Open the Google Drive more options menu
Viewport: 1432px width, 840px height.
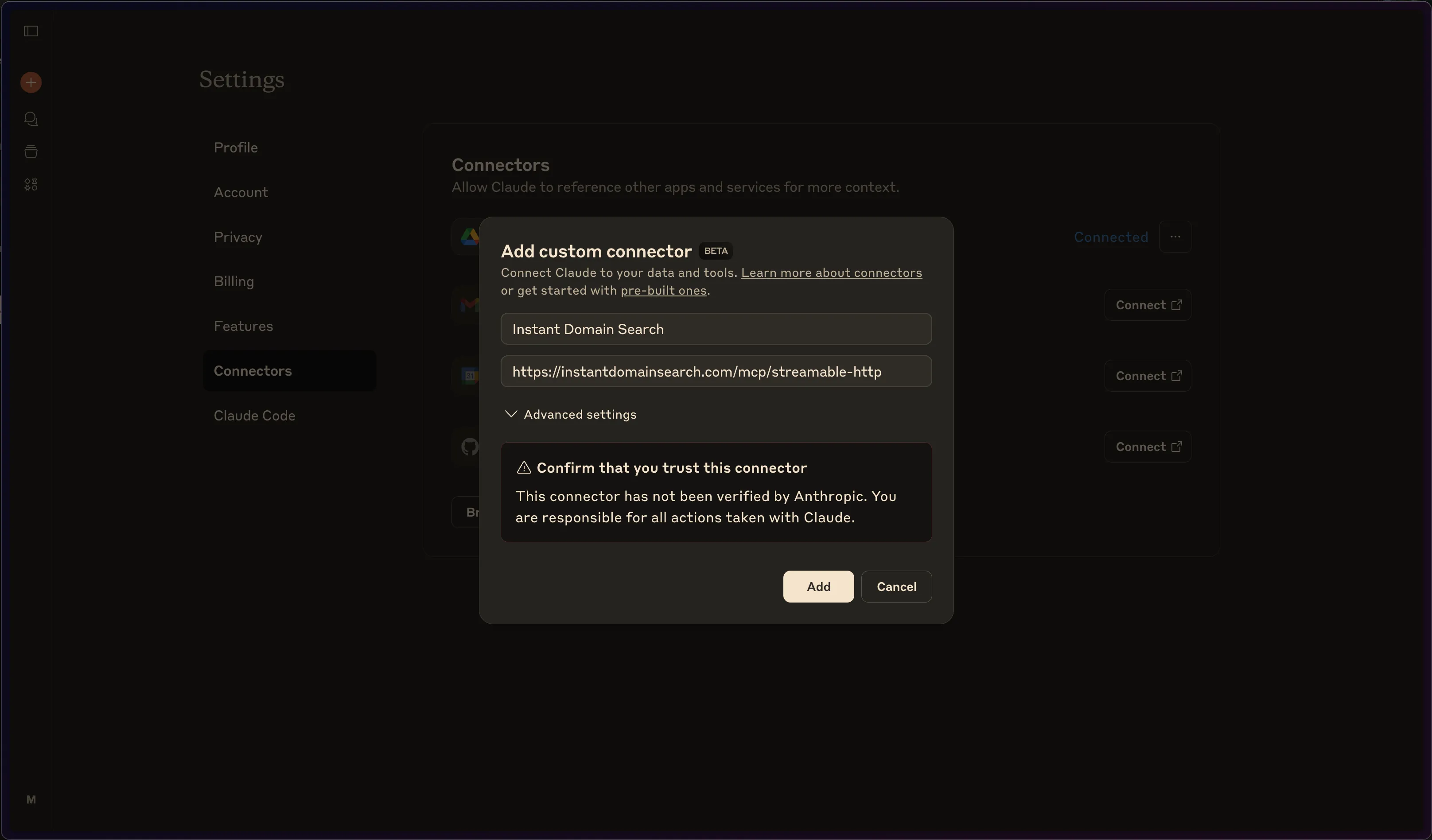[x=1175, y=237]
